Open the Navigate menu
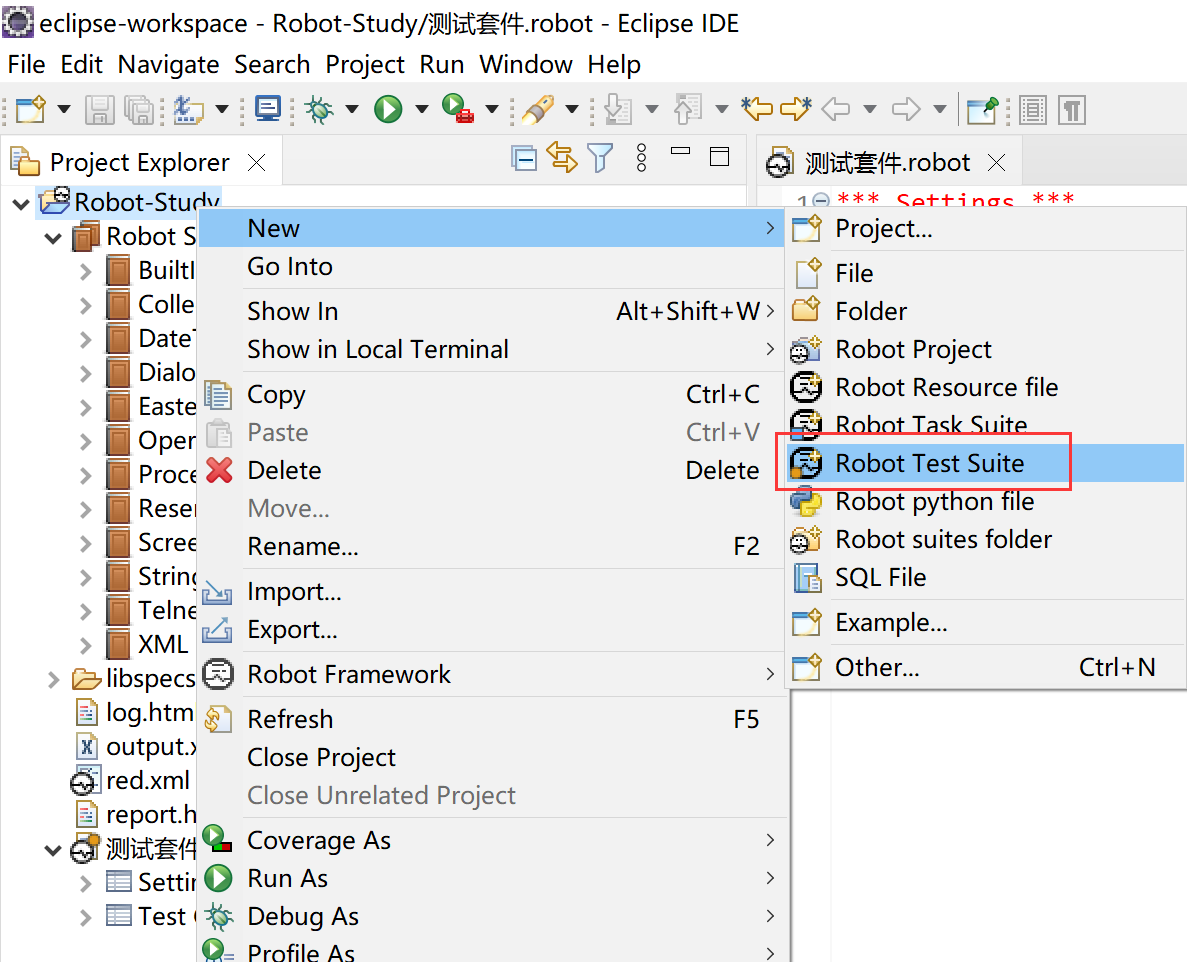The image size is (1187, 962). (x=168, y=64)
